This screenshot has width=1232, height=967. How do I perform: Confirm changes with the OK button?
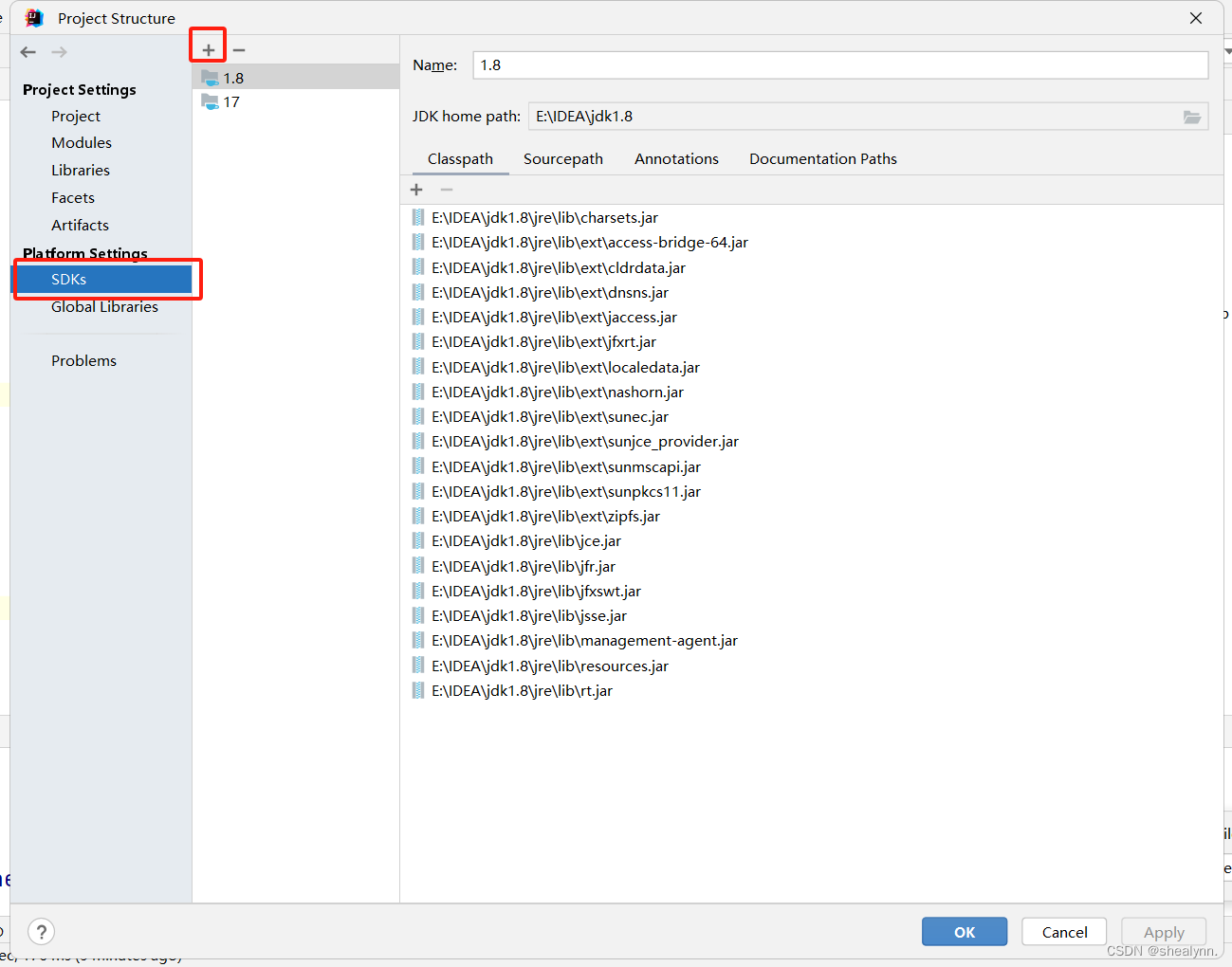[964, 931]
